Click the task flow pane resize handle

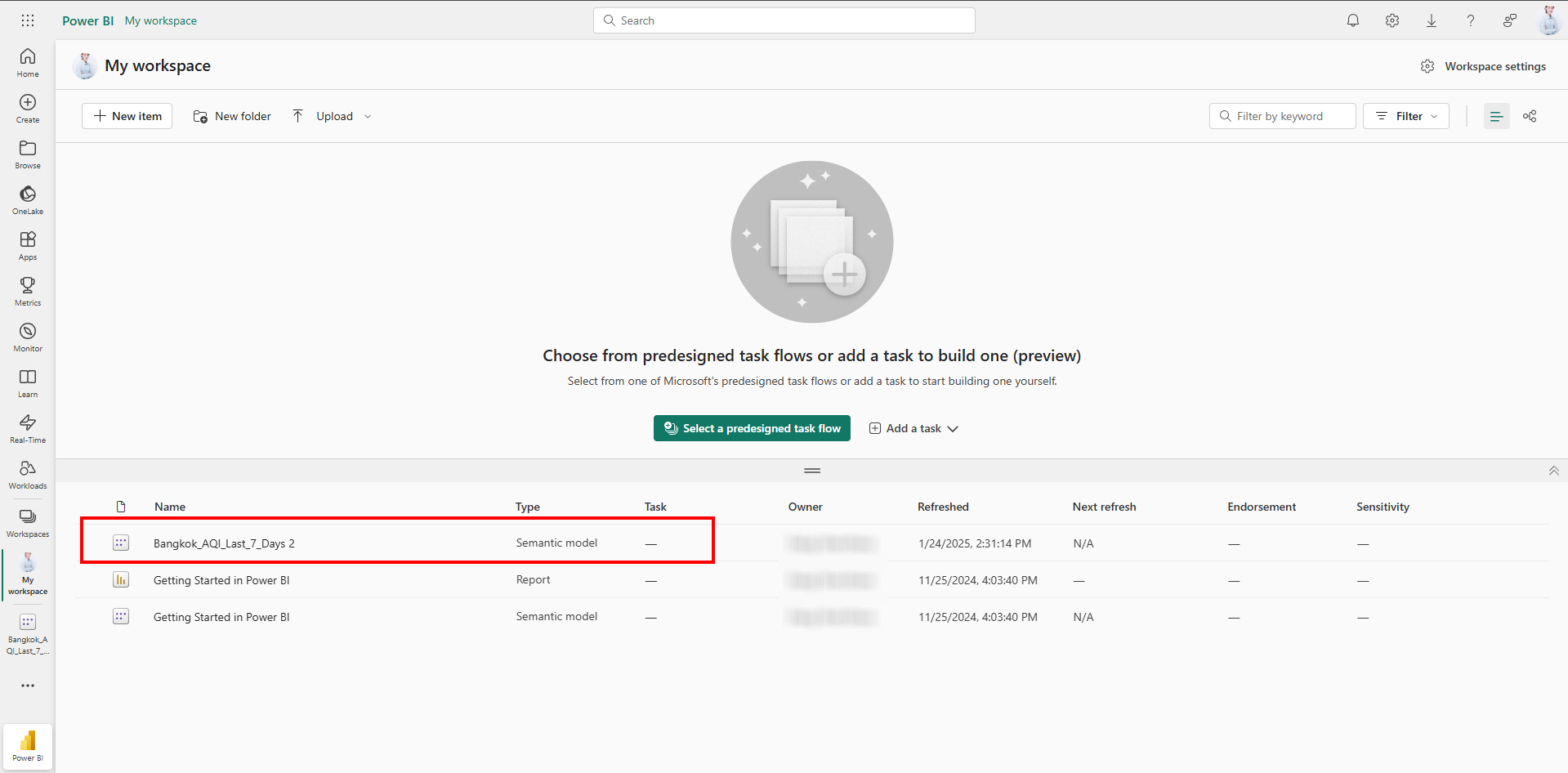(812, 471)
